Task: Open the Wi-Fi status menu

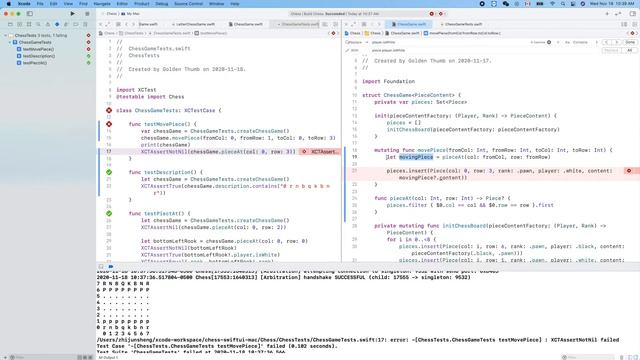Action: pyautogui.click(x=553, y=4)
